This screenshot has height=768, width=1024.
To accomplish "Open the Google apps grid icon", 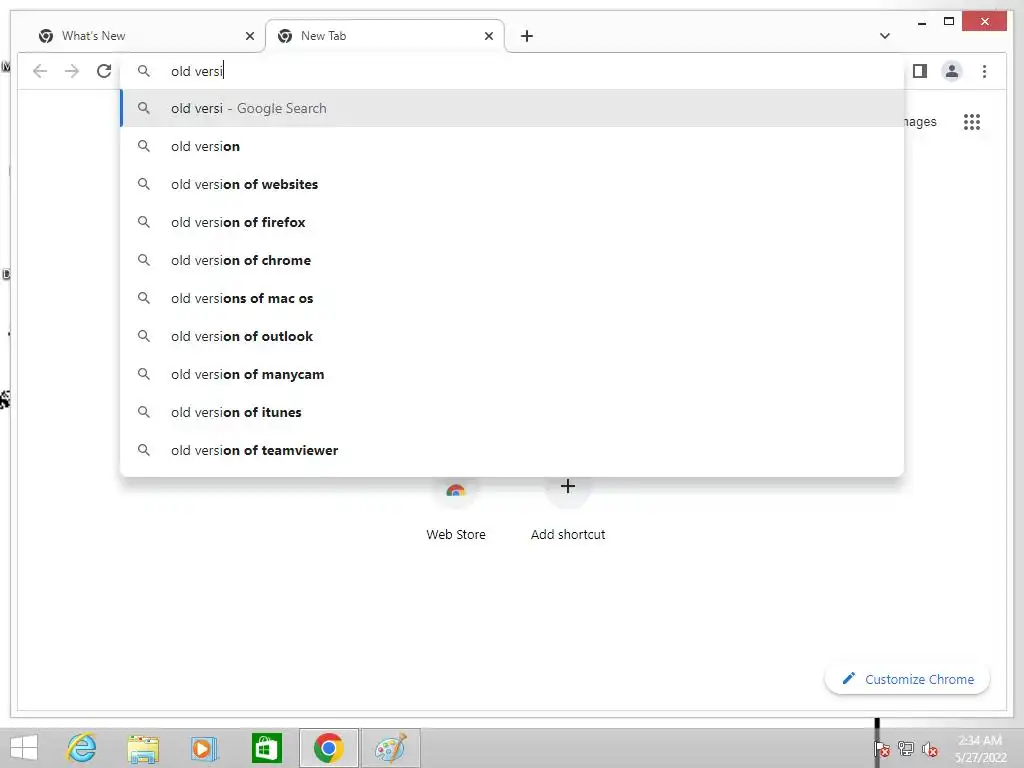I will tap(972, 121).
